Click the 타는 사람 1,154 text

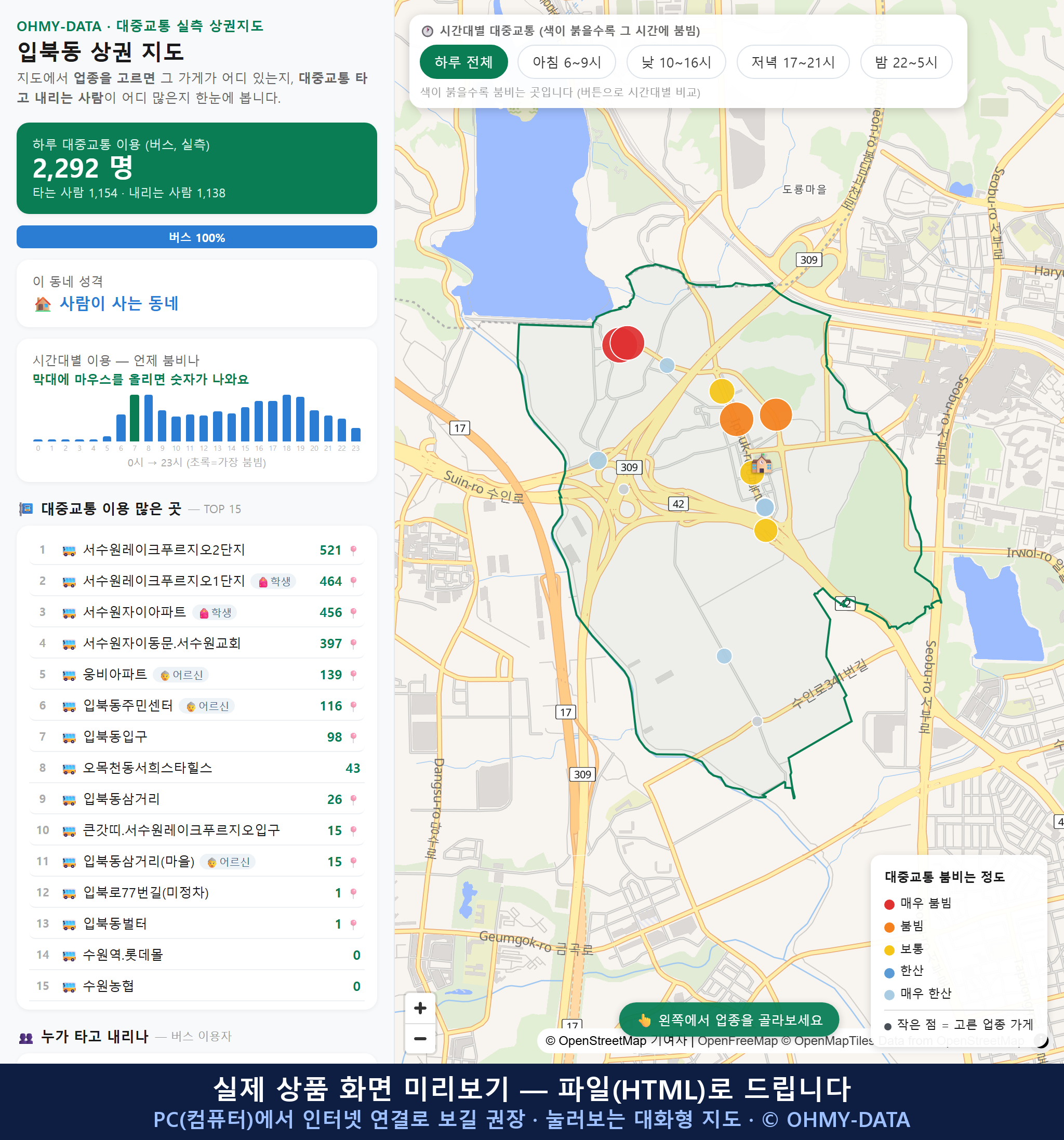75,193
